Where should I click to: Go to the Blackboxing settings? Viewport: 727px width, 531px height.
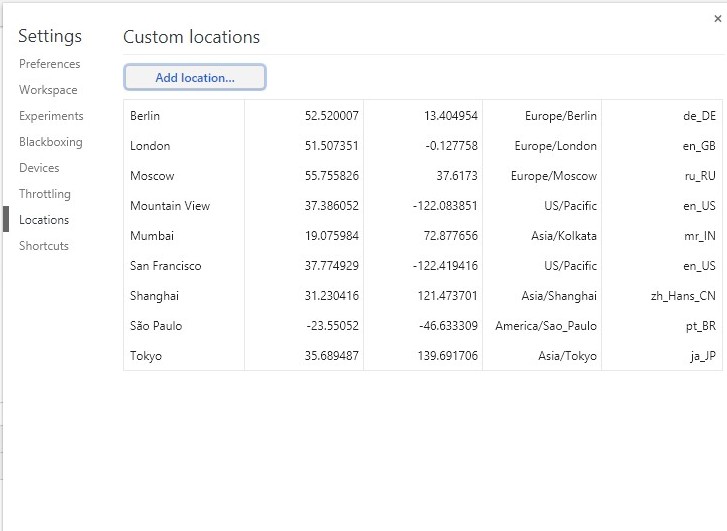coord(50,142)
